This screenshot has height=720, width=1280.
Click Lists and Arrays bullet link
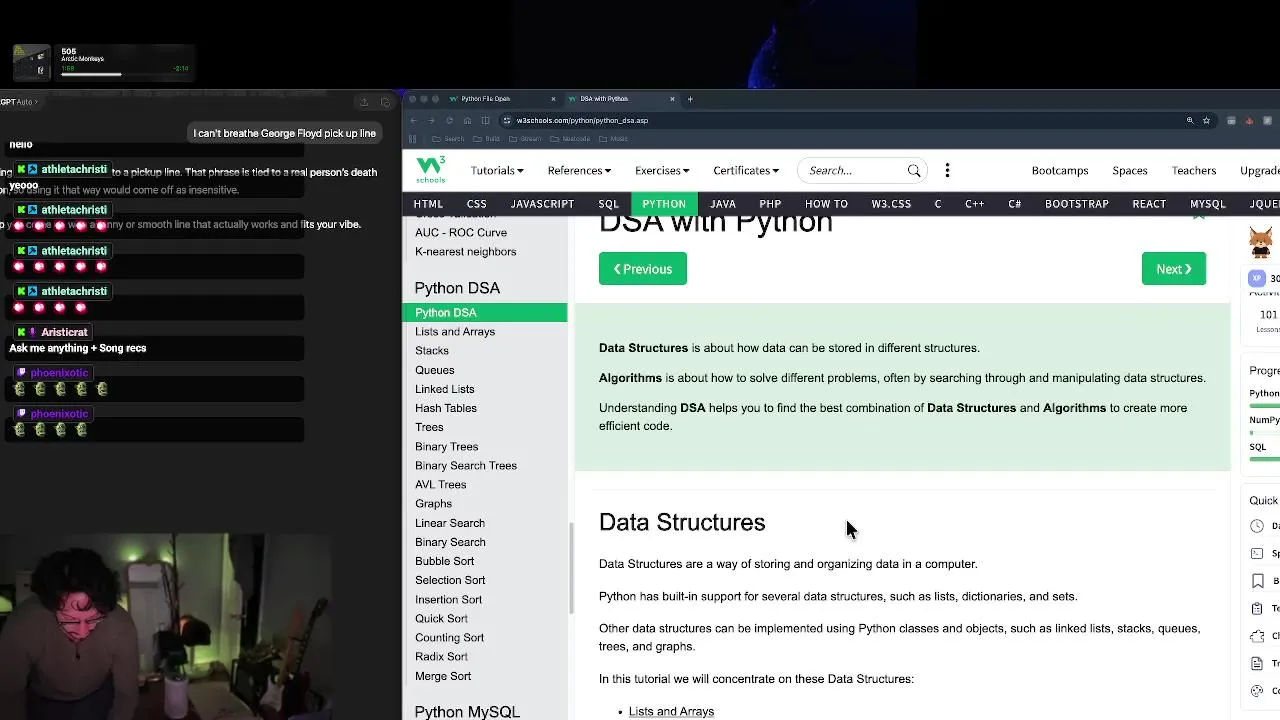[671, 712]
